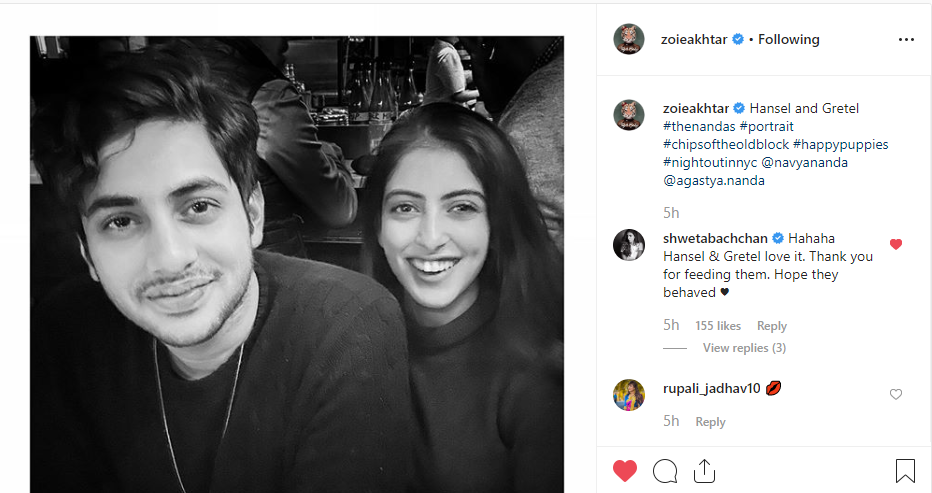The image size is (932, 493).
Task: Open the comment speech bubble icon
Action: point(665,471)
